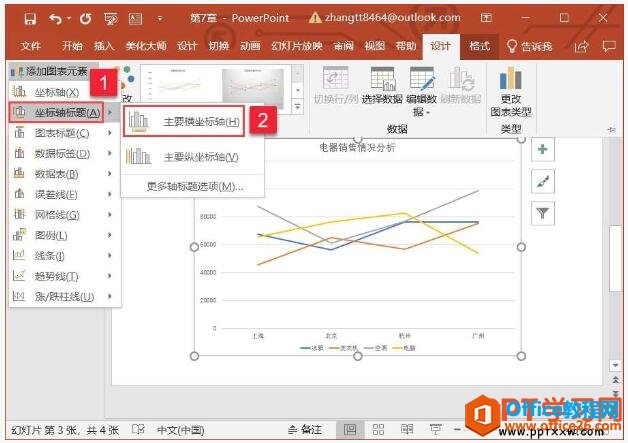The width and height of the screenshot is (628, 443).
Task: Open ribbon display options icon
Action: pyautogui.click(x=486, y=18)
